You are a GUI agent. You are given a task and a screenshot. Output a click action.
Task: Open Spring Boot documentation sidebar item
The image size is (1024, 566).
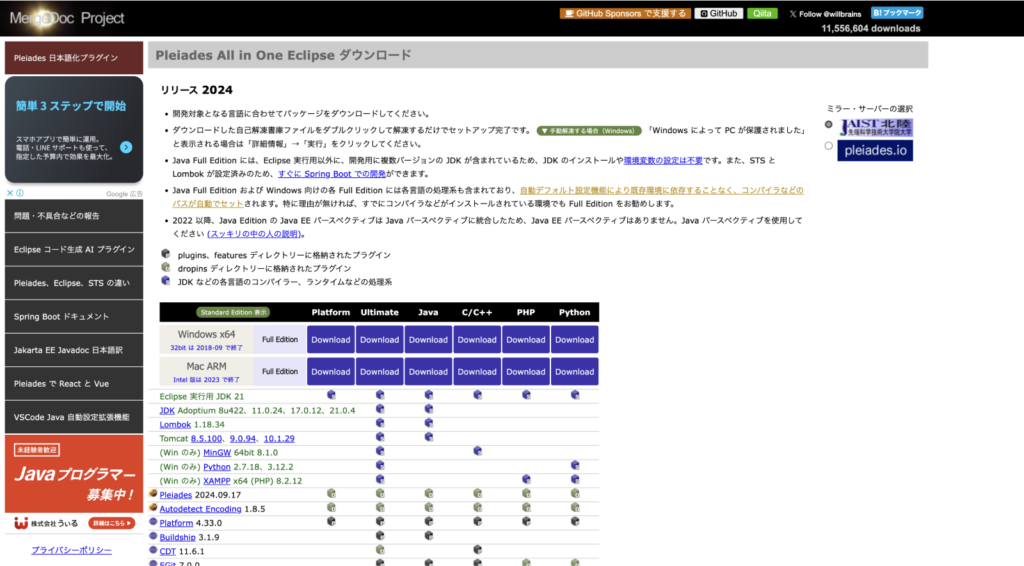73,316
